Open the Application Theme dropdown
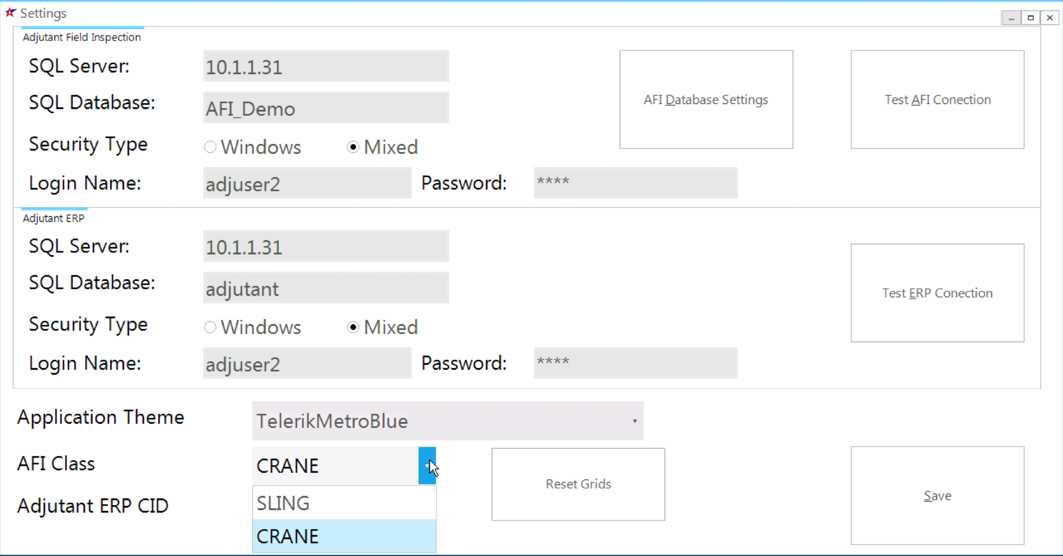1063x556 pixels. 447,421
